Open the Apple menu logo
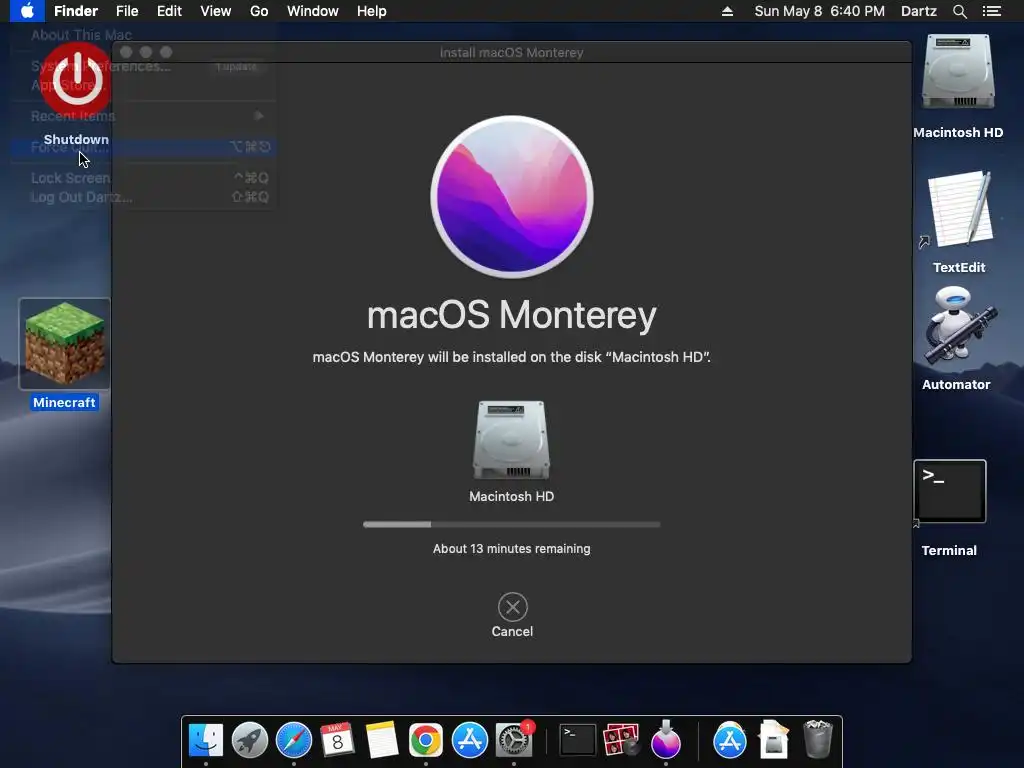 pyautogui.click(x=27, y=11)
